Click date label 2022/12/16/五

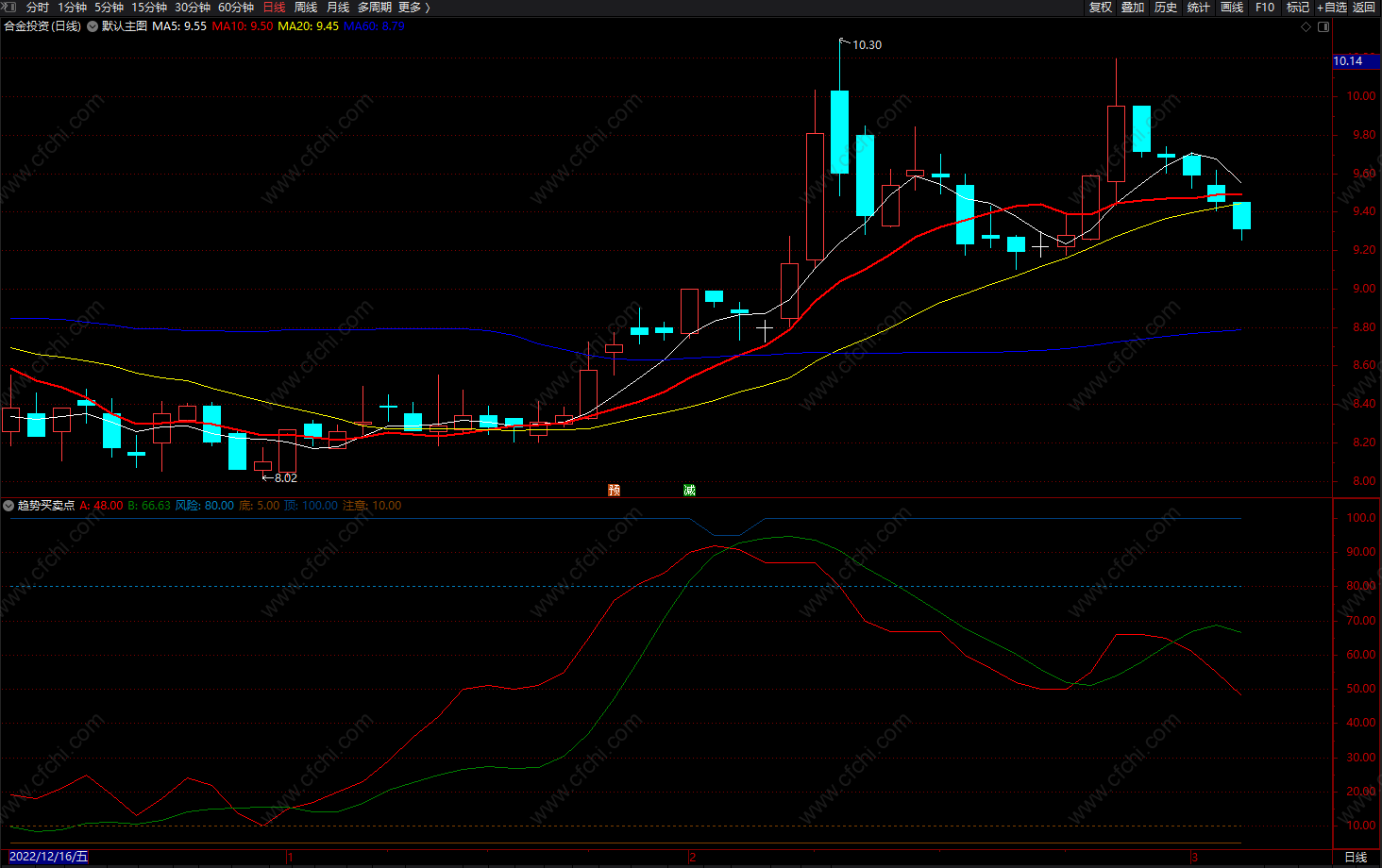tap(49, 857)
